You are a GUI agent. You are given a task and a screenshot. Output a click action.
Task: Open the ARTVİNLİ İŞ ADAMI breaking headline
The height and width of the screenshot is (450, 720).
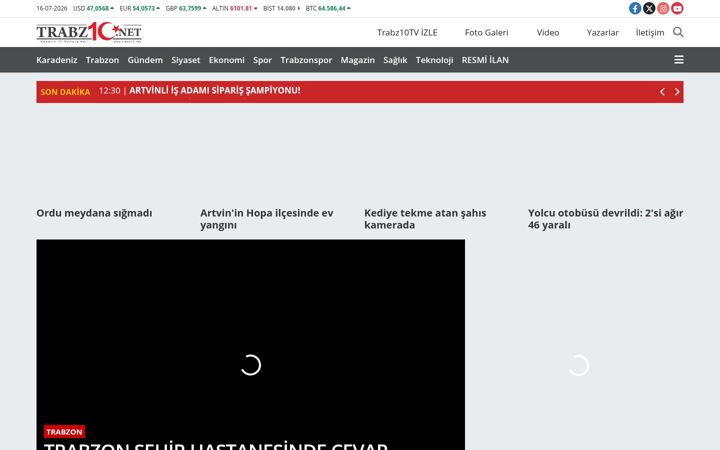[214, 90]
